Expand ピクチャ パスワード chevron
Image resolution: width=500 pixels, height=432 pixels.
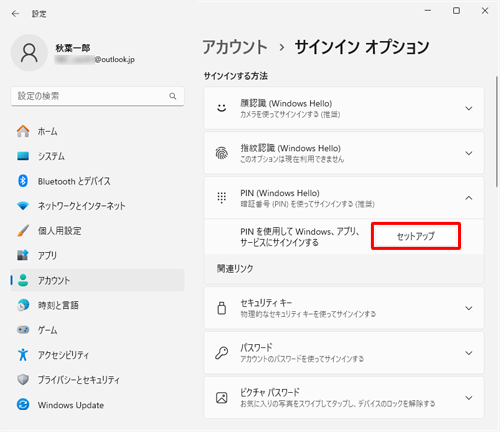pyautogui.click(x=469, y=398)
